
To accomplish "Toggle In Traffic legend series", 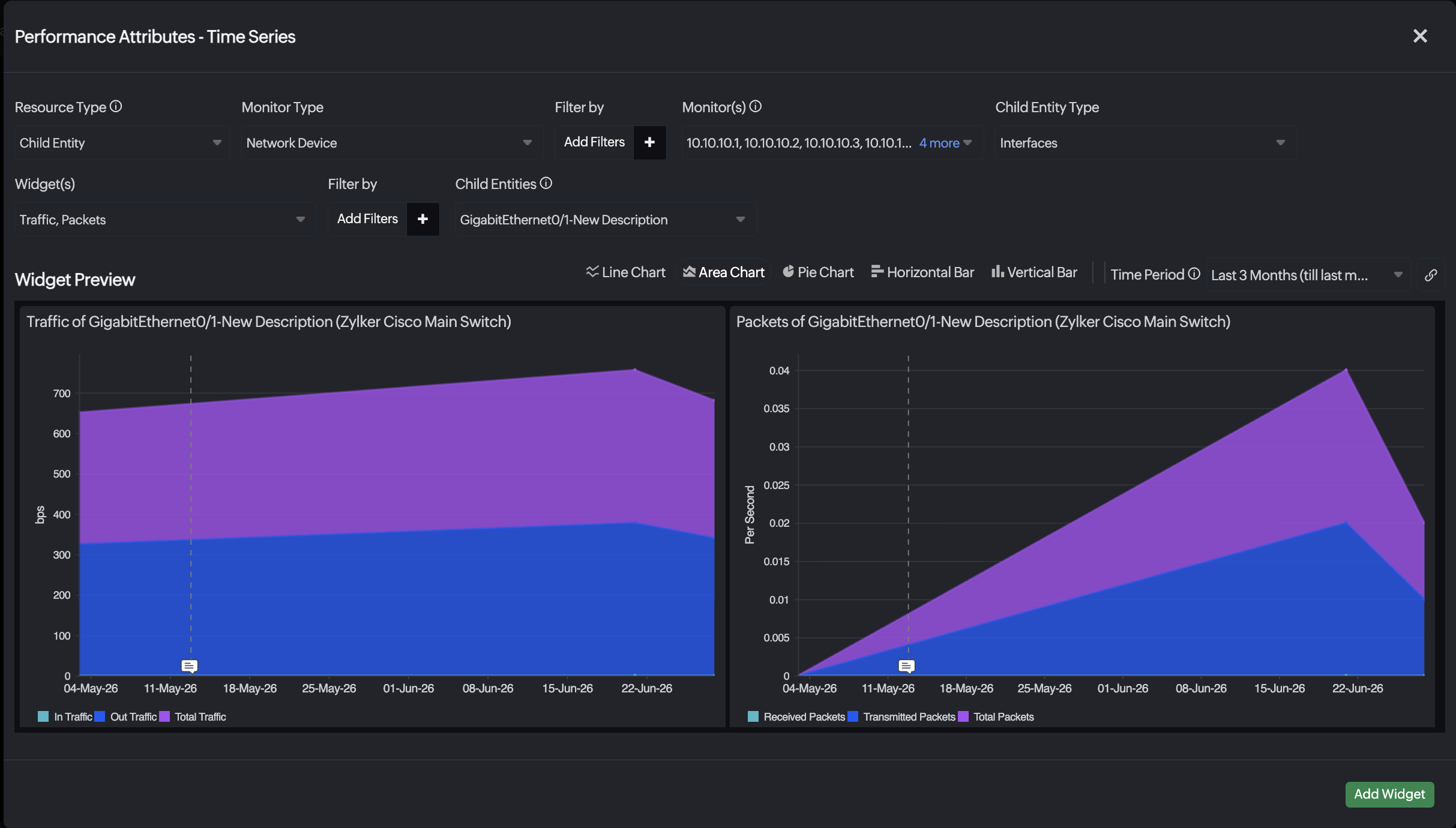I will point(65,716).
